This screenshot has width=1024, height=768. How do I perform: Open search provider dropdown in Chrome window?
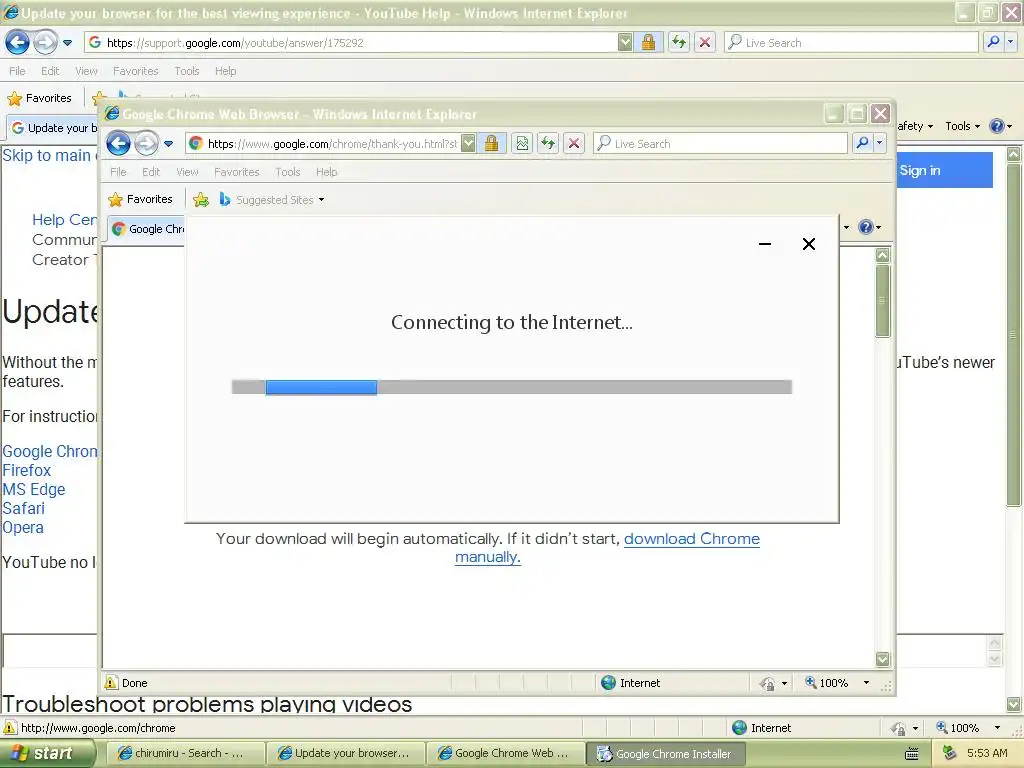880,143
